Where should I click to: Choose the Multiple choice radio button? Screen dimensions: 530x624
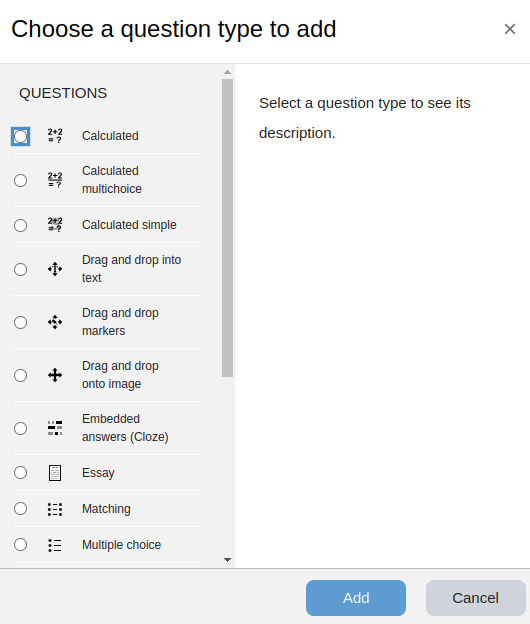click(20, 544)
